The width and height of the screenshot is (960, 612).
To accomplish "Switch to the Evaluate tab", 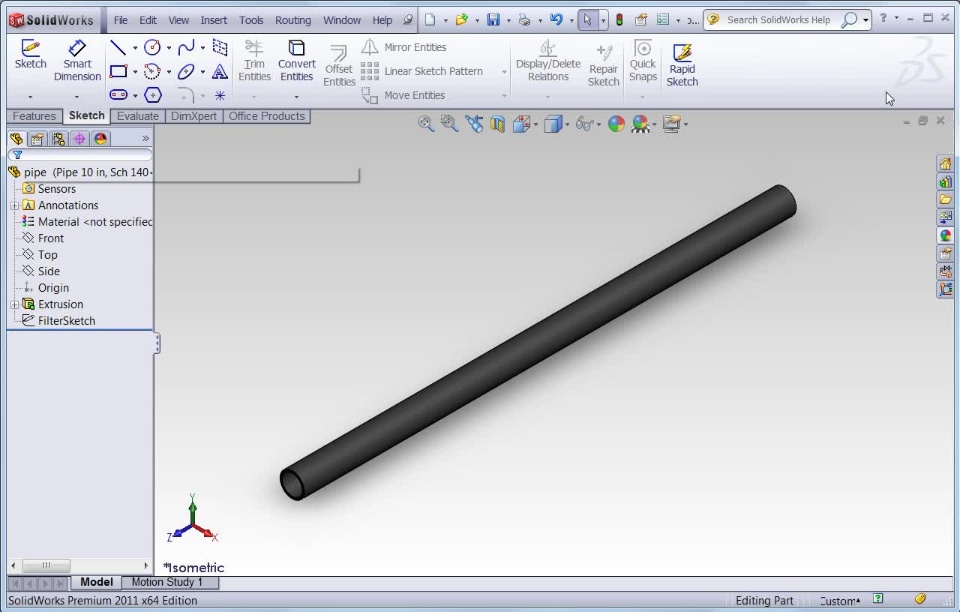I will [138, 116].
